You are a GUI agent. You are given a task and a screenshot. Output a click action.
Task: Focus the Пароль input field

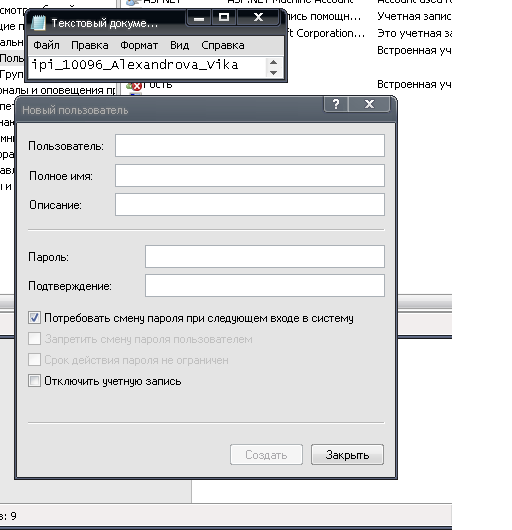(265, 257)
